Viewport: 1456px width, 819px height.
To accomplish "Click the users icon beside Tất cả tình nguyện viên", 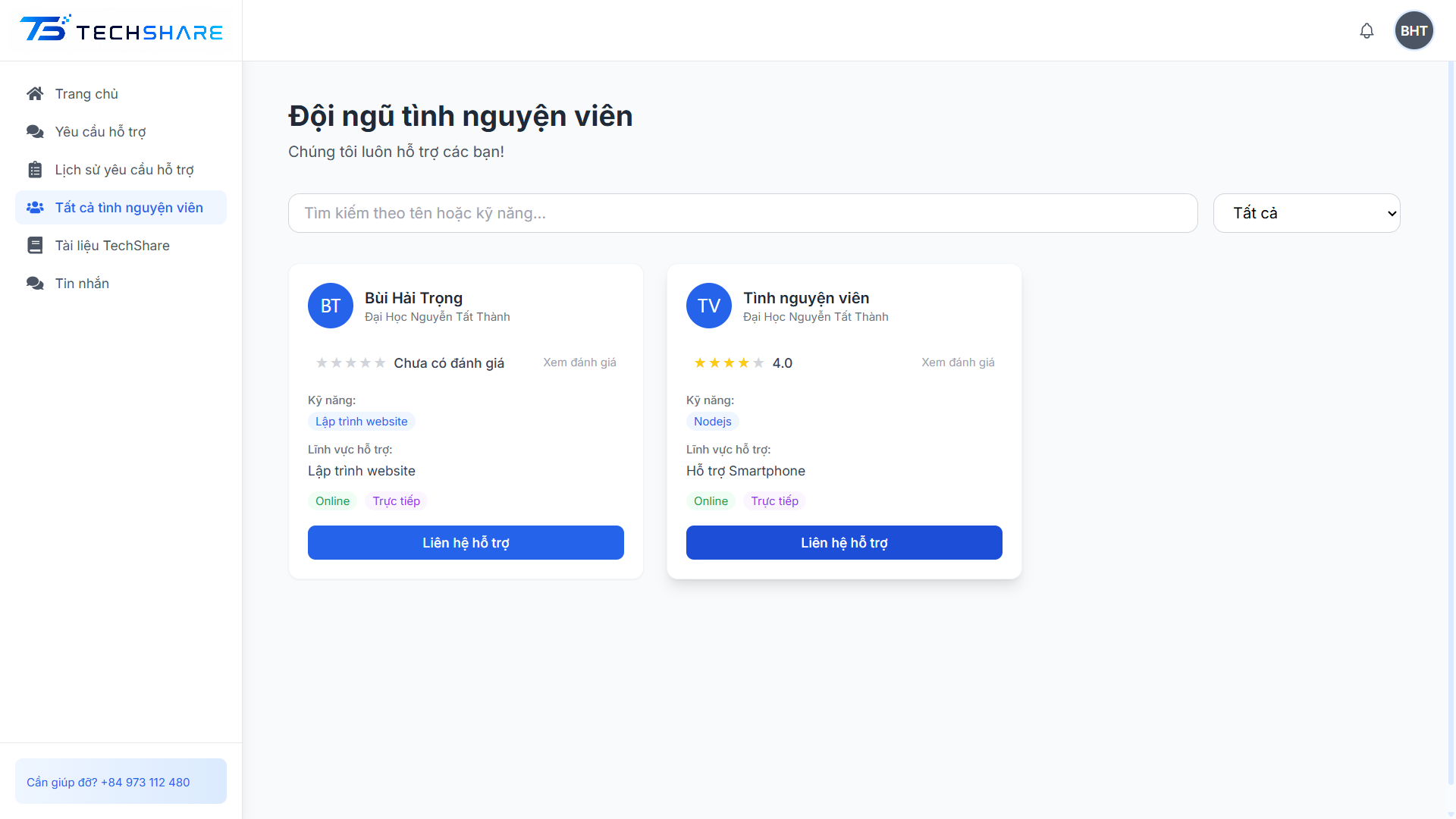I will [x=35, y=207].
